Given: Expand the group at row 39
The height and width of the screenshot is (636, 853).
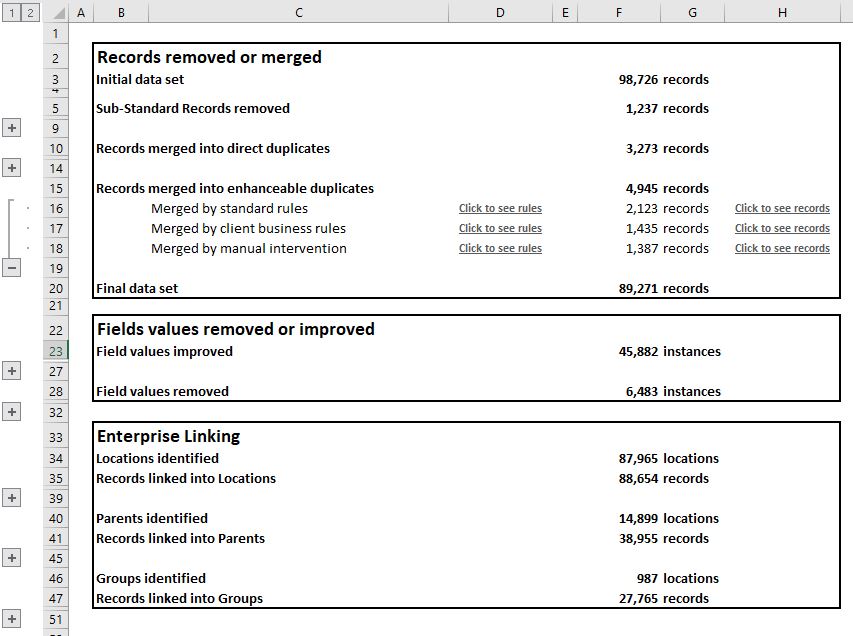Looking at the screenshot, I should [x=11, y=497].
